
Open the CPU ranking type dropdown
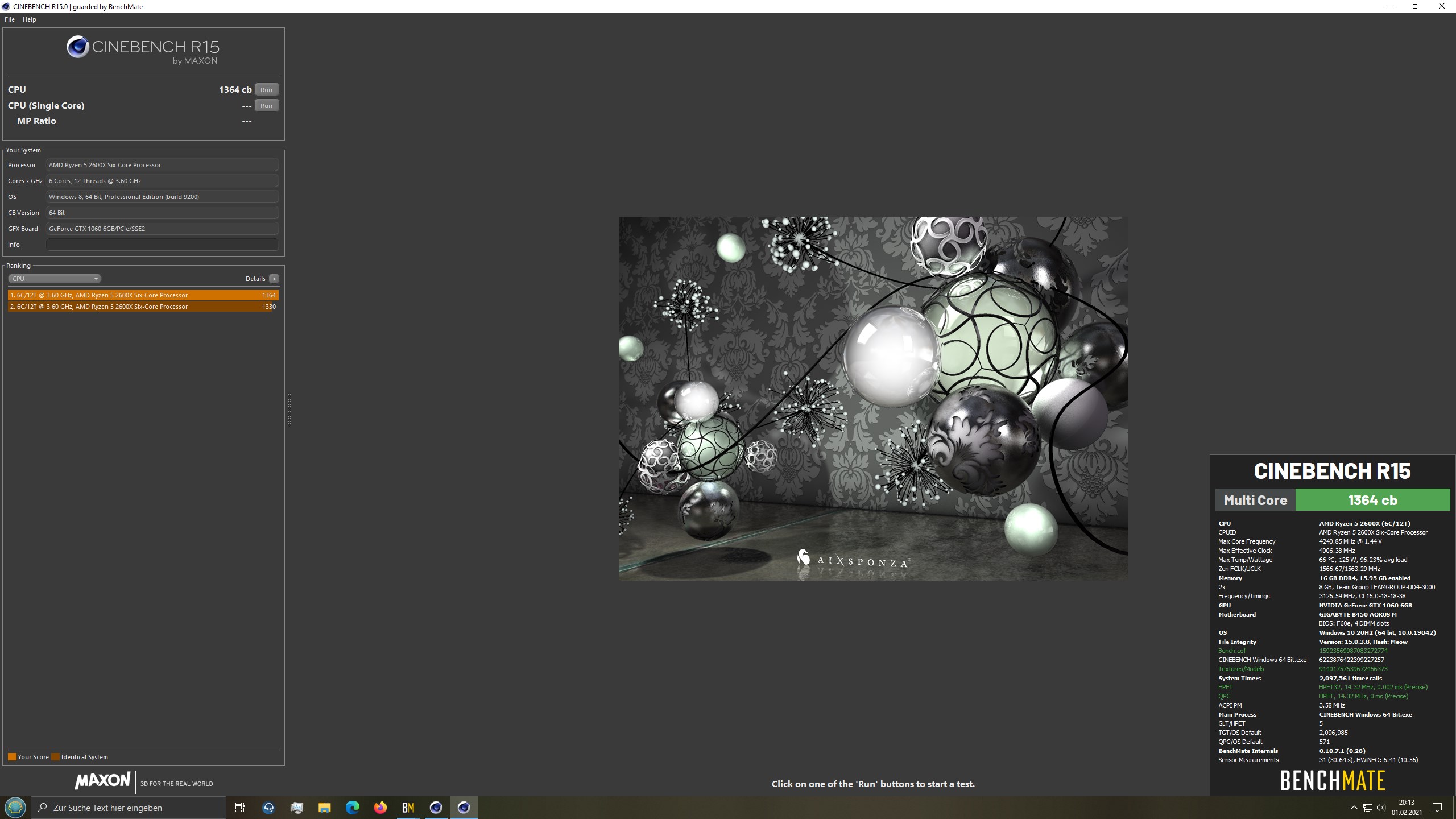[x=55, y=279]
